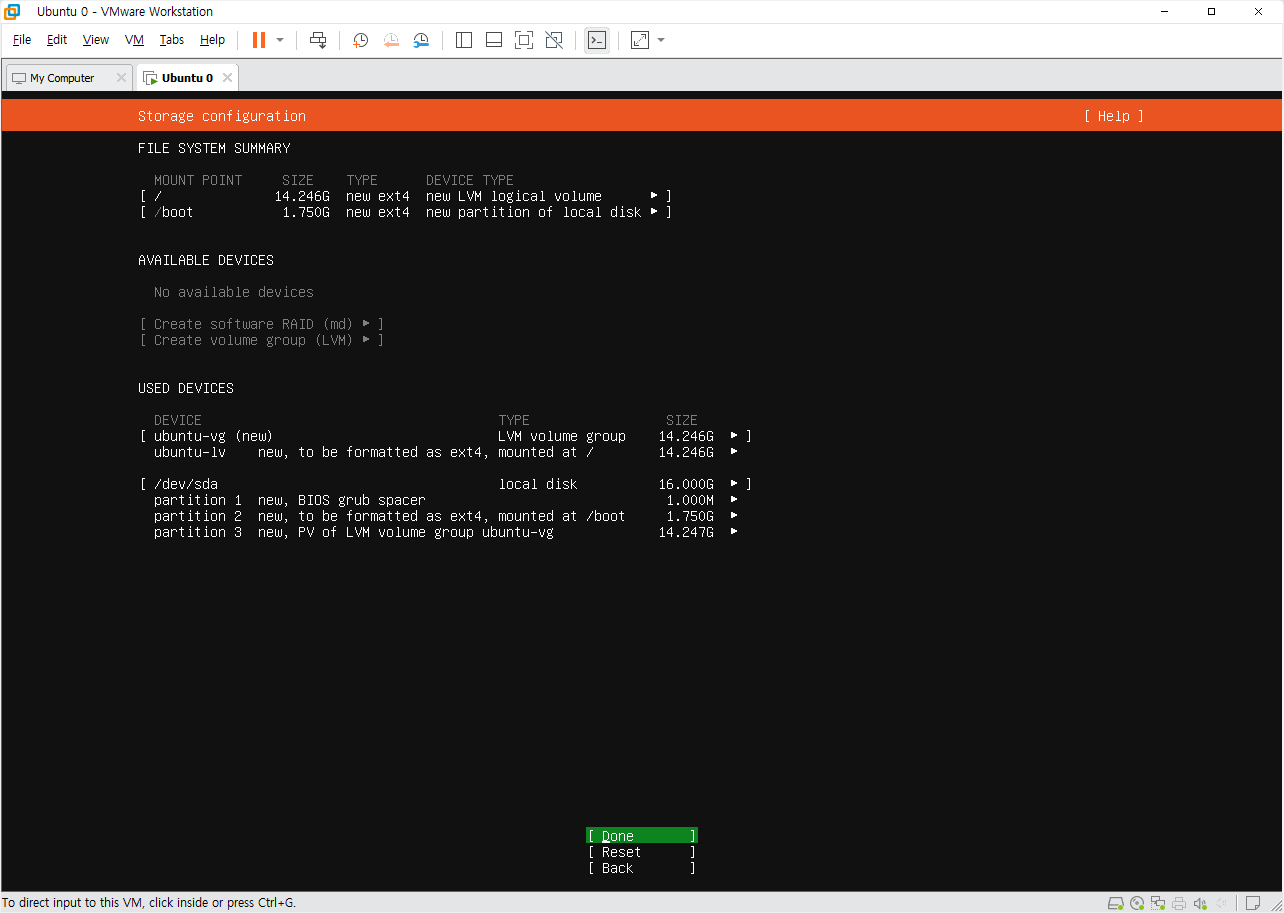
Task: Open the power options arrow beside the pause icon
Action: pyautogui.click(x=280, y=40)
